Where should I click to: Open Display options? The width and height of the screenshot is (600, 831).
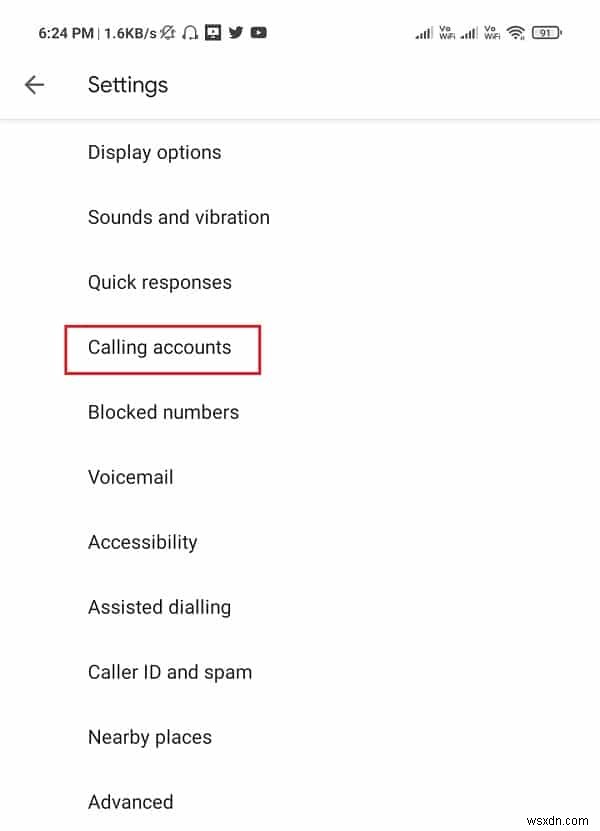click(154, 153)
